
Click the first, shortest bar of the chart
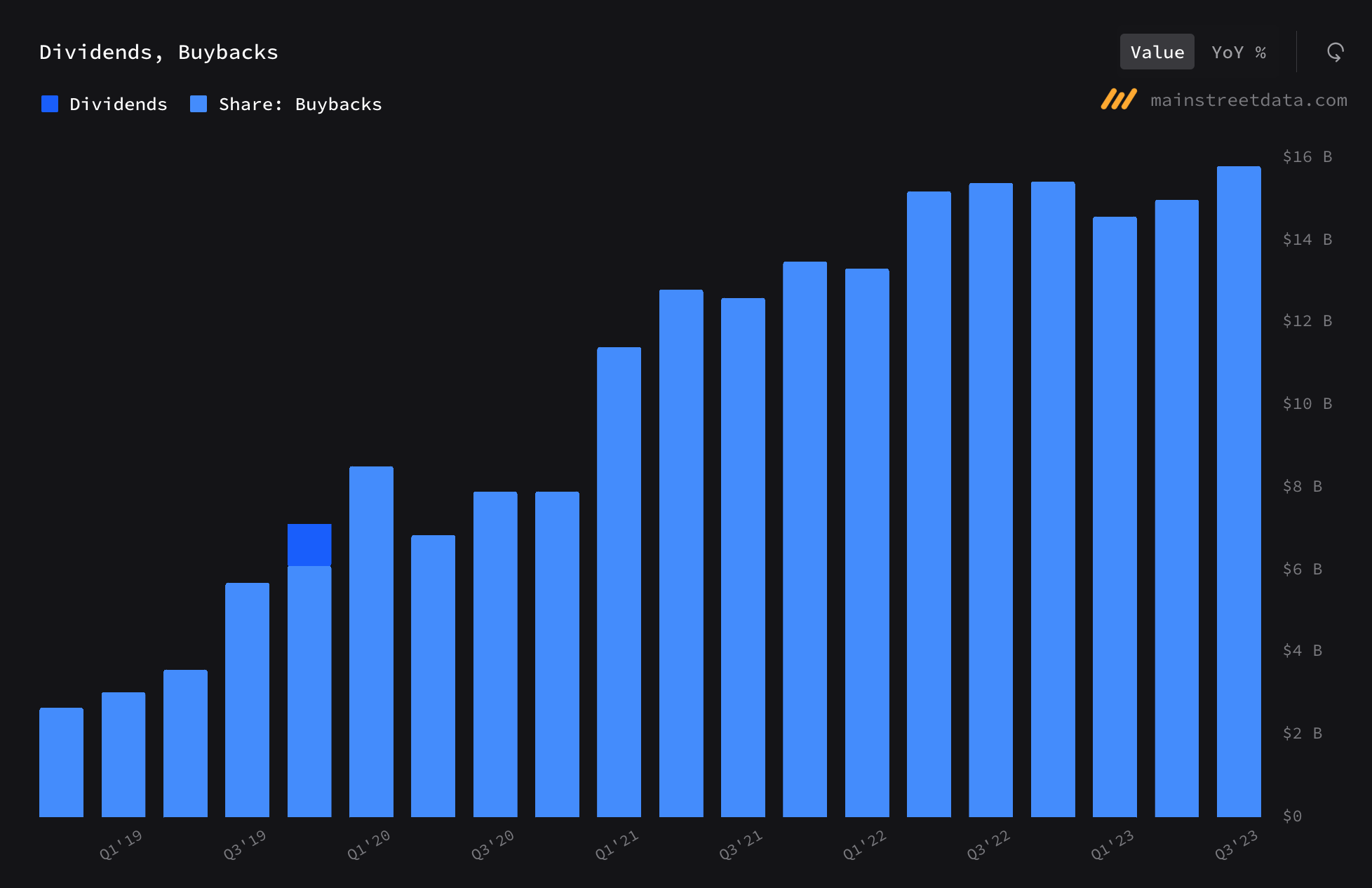61,762
